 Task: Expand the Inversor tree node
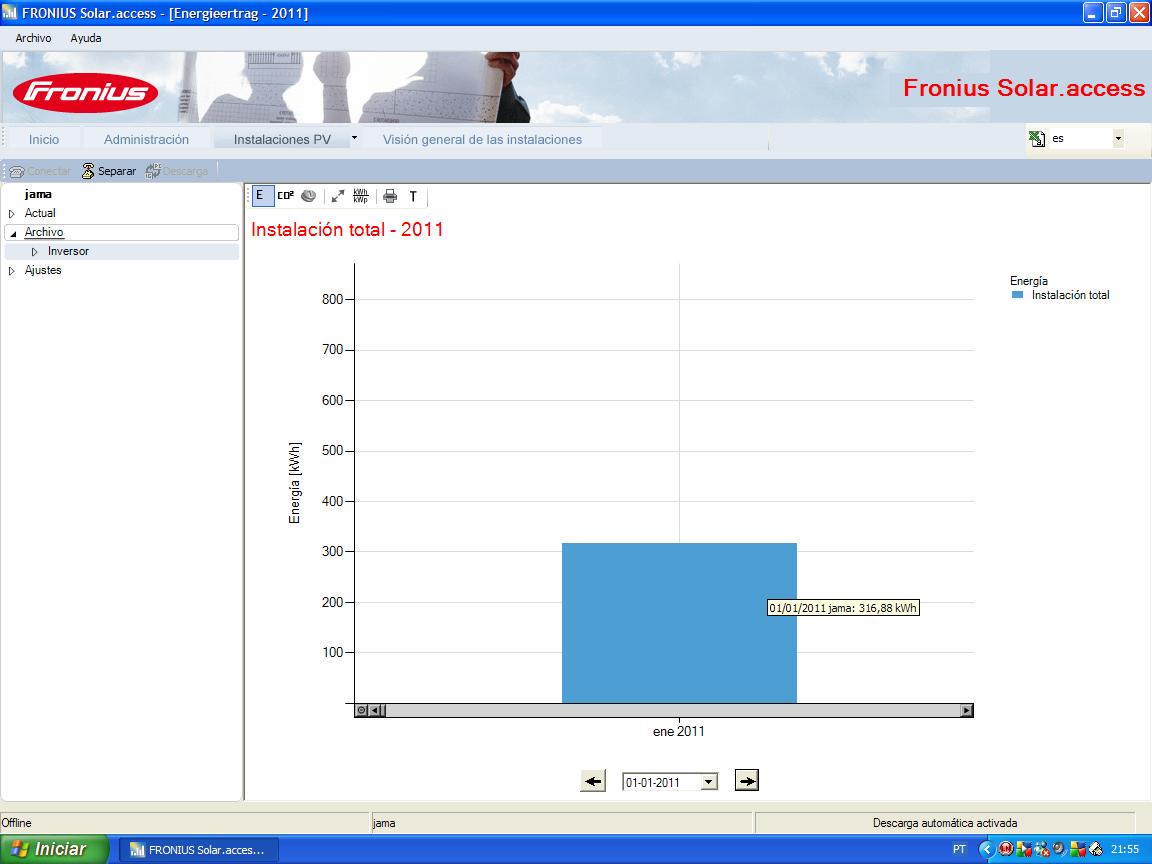click(x=35, y=252)
